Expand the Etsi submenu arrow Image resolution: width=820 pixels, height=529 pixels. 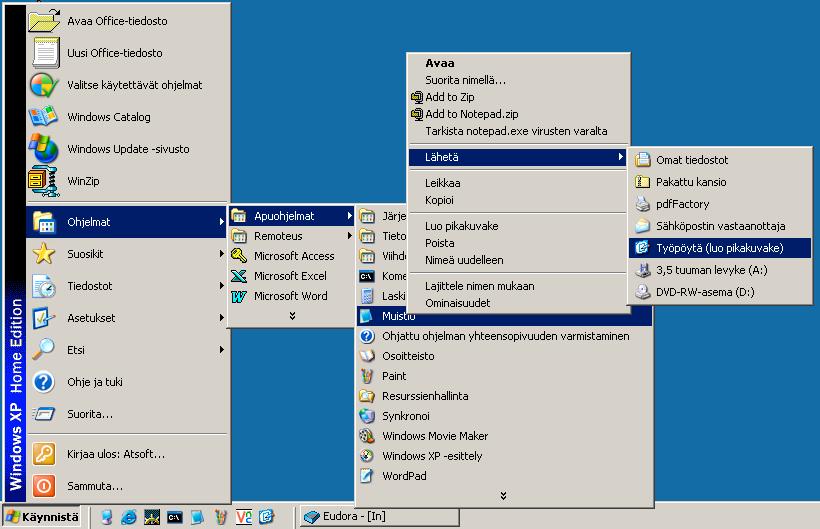222,349
